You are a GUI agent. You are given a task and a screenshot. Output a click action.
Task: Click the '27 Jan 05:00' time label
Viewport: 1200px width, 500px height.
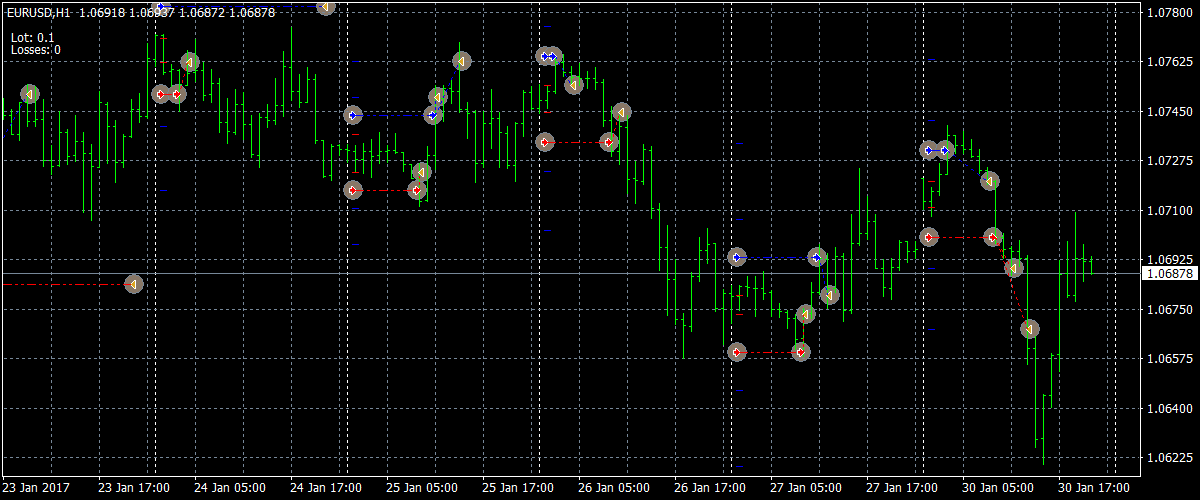[x=806, y=489]
